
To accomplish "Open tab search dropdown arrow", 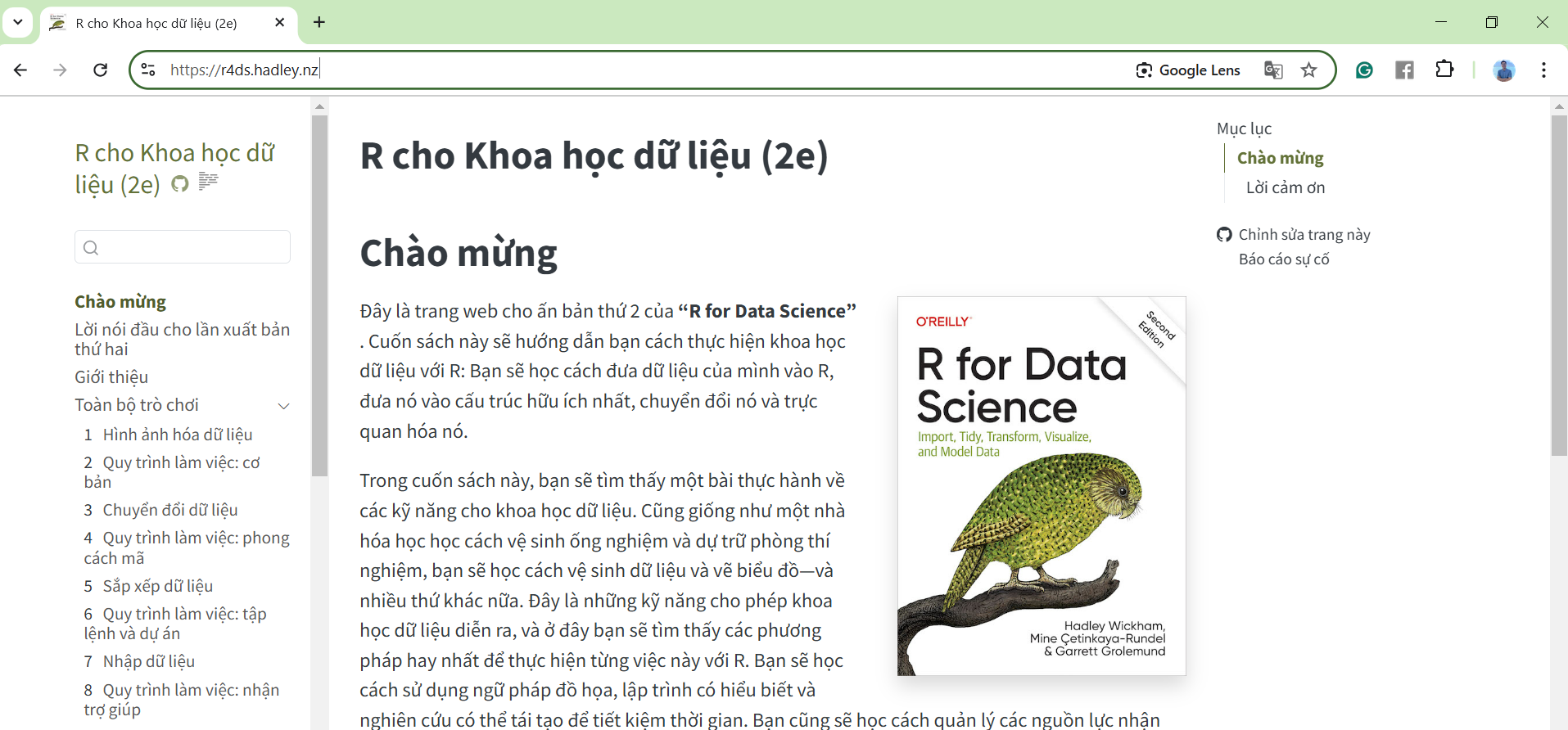I will [x=17, y=22].
